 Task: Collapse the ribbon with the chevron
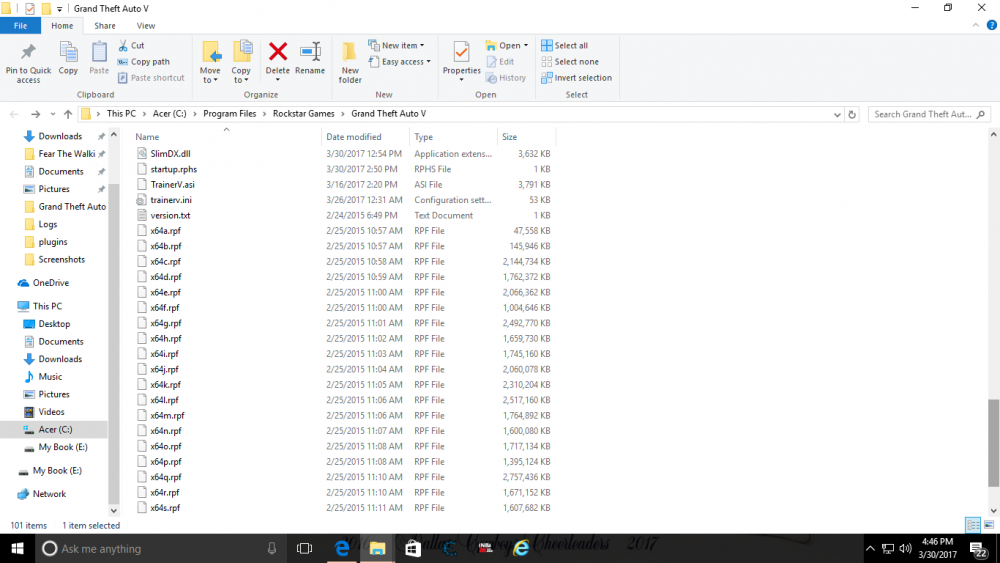(x=976, y=26)
